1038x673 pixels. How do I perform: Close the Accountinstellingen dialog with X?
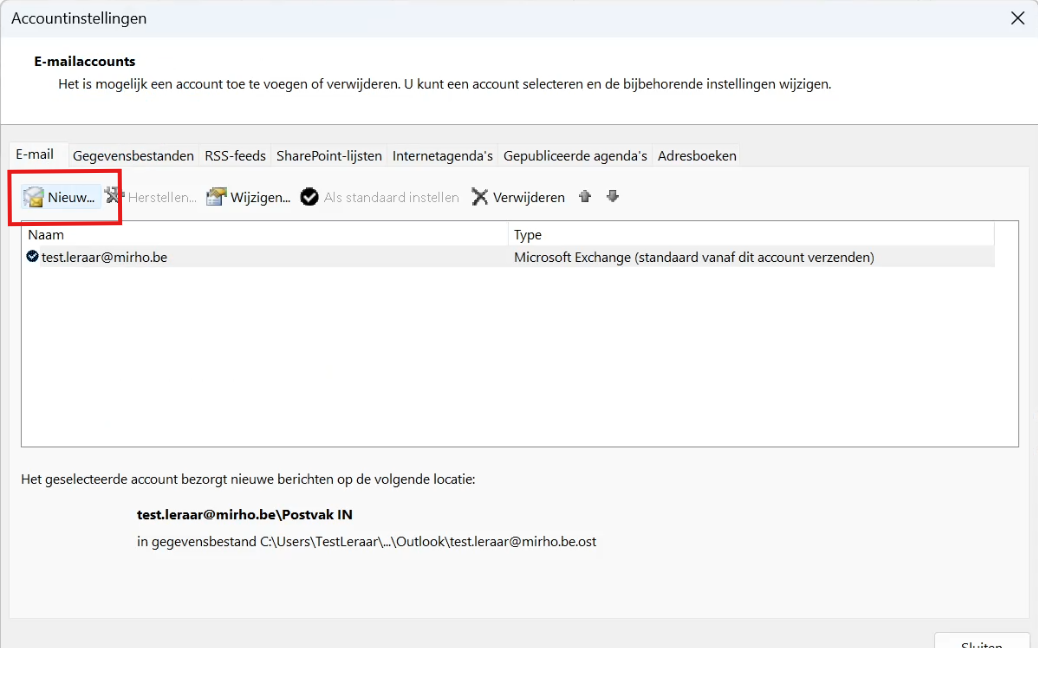(1017, 18)
